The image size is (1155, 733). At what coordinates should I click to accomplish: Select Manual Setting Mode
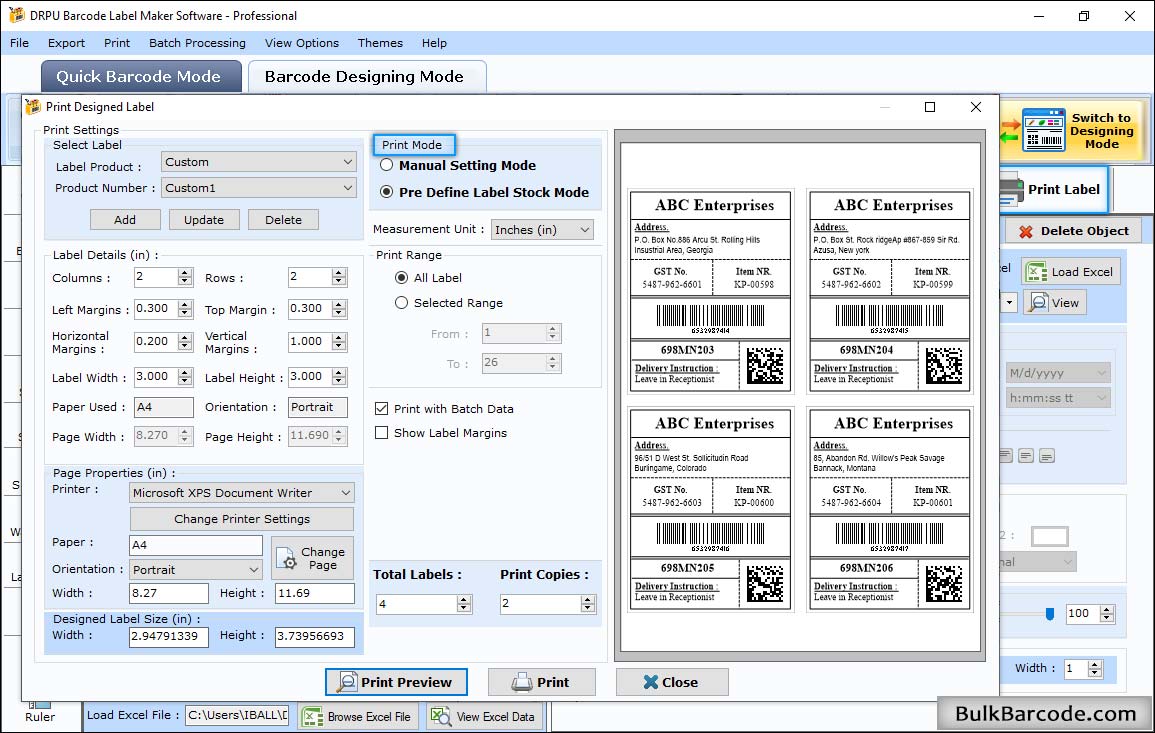386,166
